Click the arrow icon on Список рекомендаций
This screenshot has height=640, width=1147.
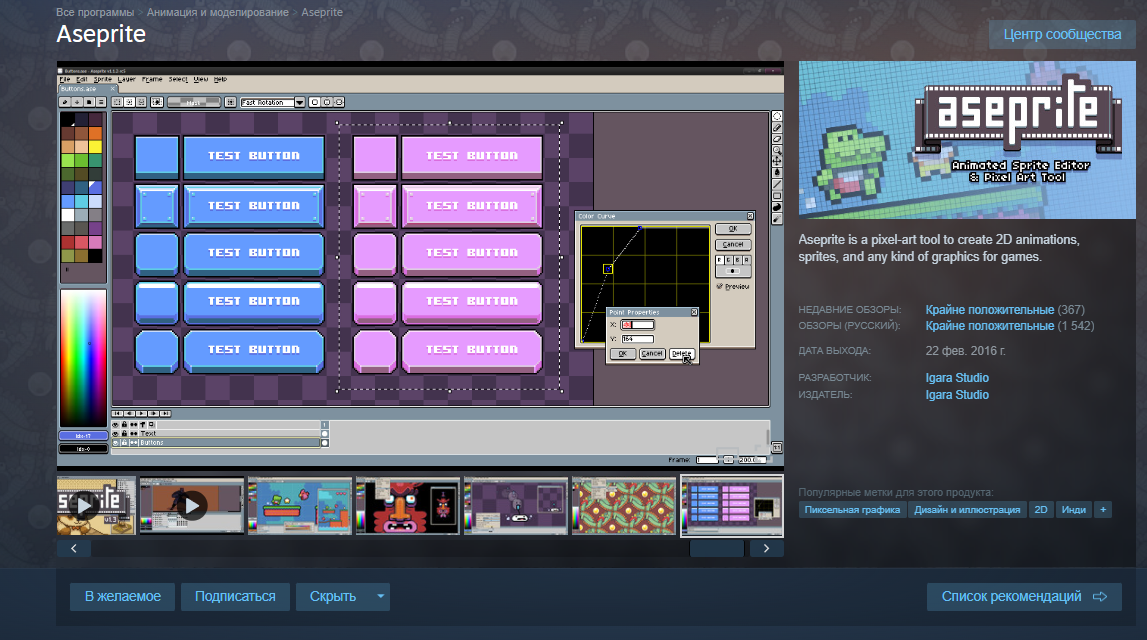[x=1099, y=597]
